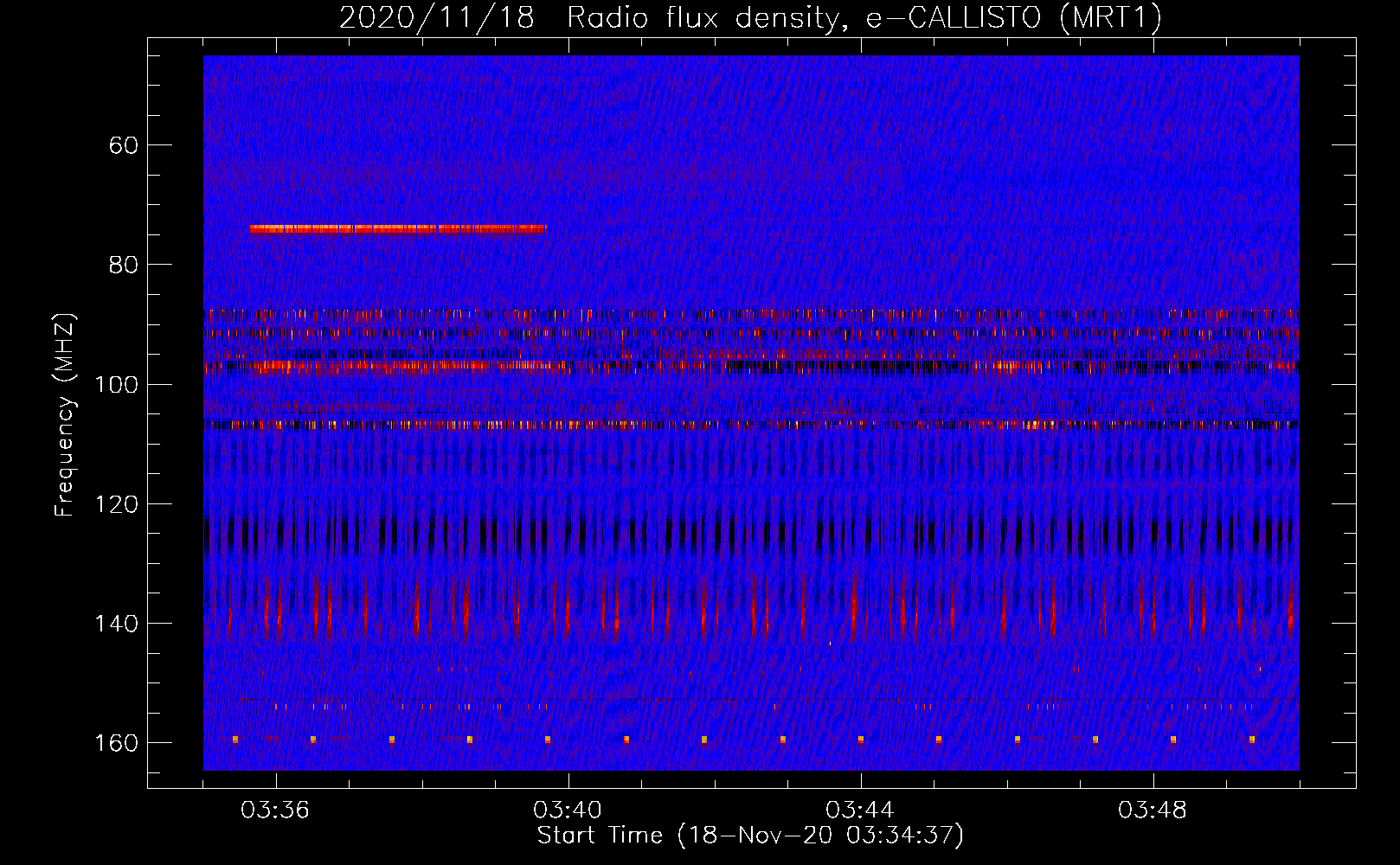Click the 'Start Time (18-Nov-20 03:34:37)' label
The width and height of the screenshot is (1400, 865).
click(x=750, y=836)
